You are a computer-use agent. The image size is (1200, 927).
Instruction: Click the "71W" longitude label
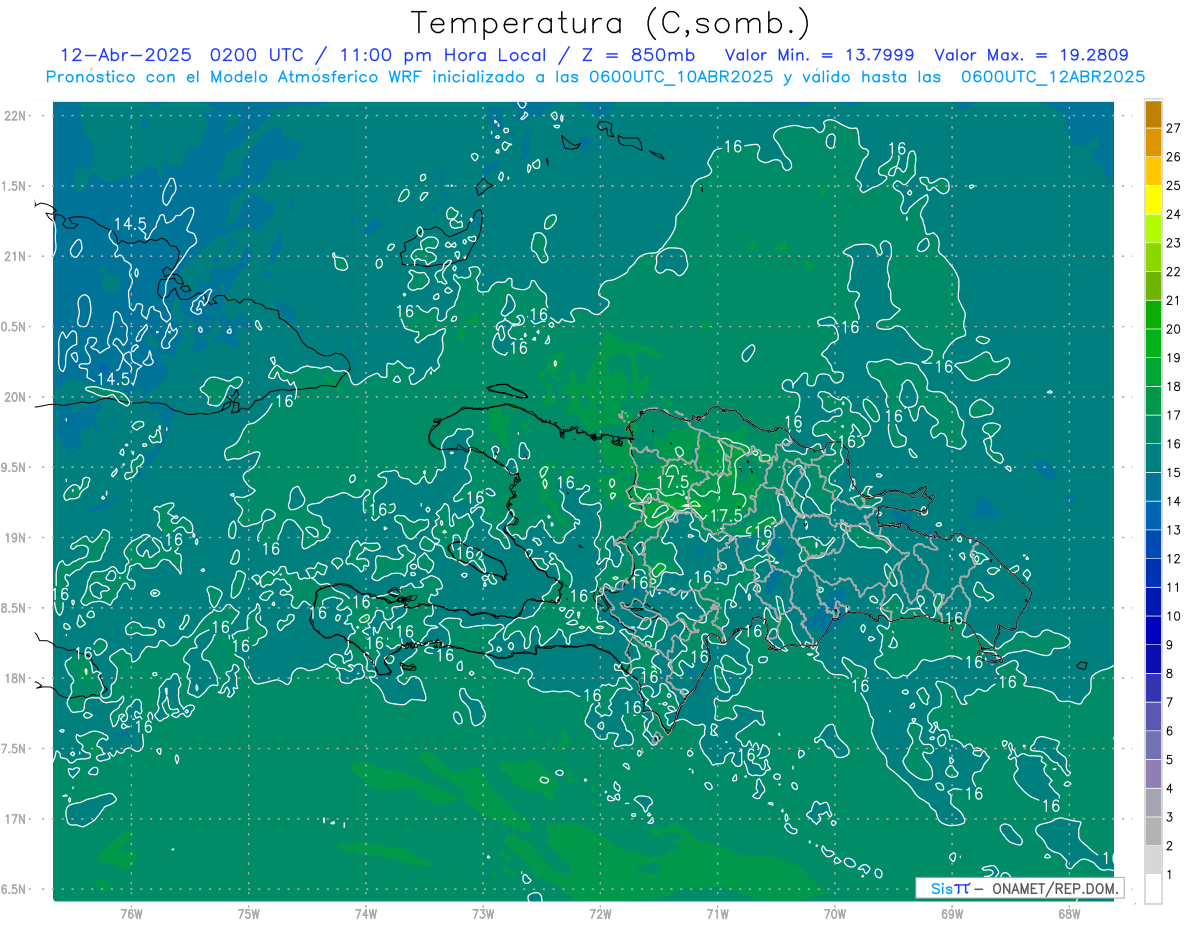[717, 912]
